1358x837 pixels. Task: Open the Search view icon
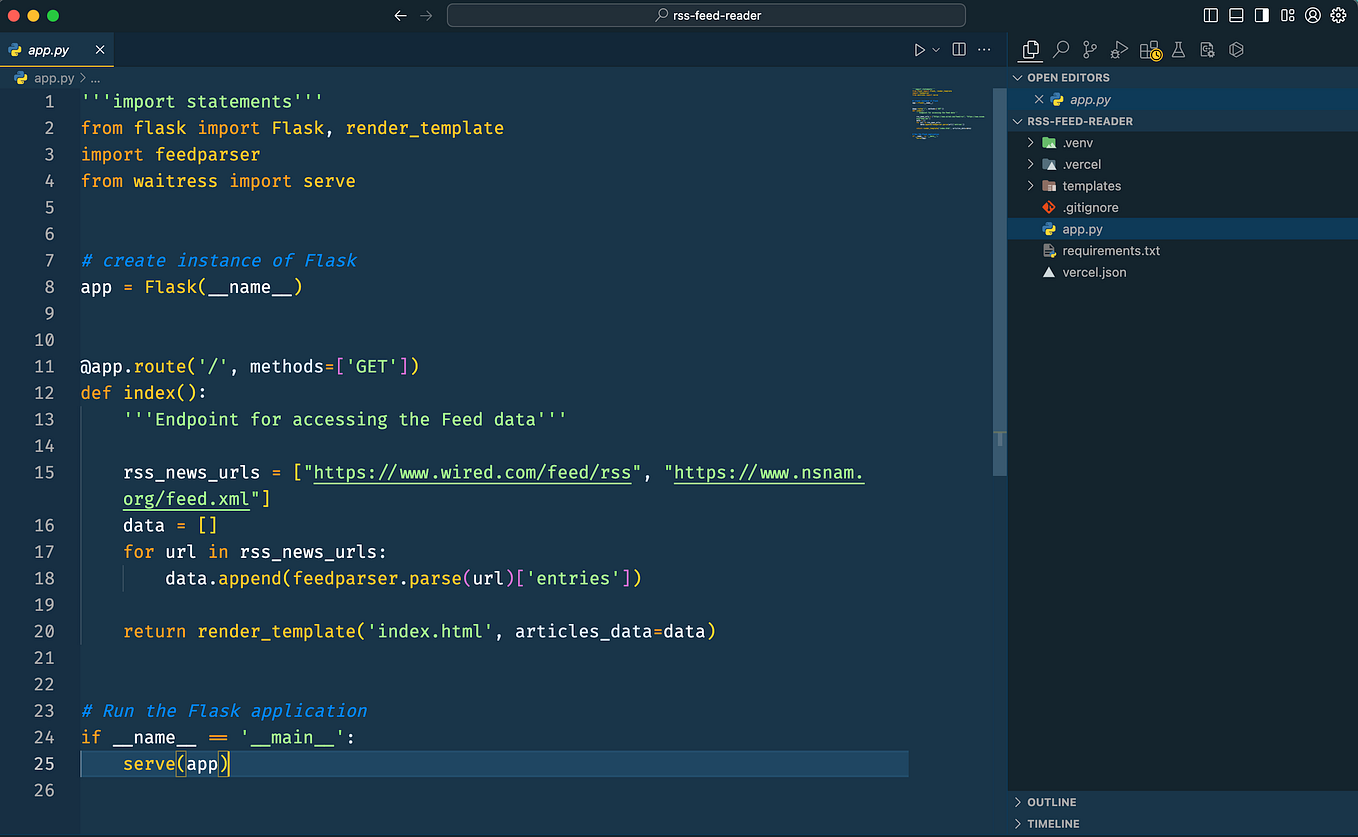coord(1060,49)
